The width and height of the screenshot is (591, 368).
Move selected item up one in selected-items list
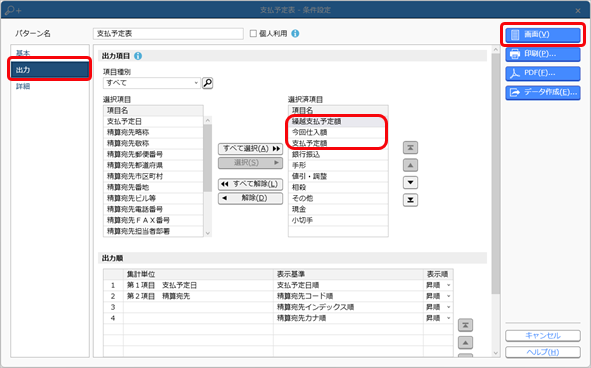coord(410,165)
